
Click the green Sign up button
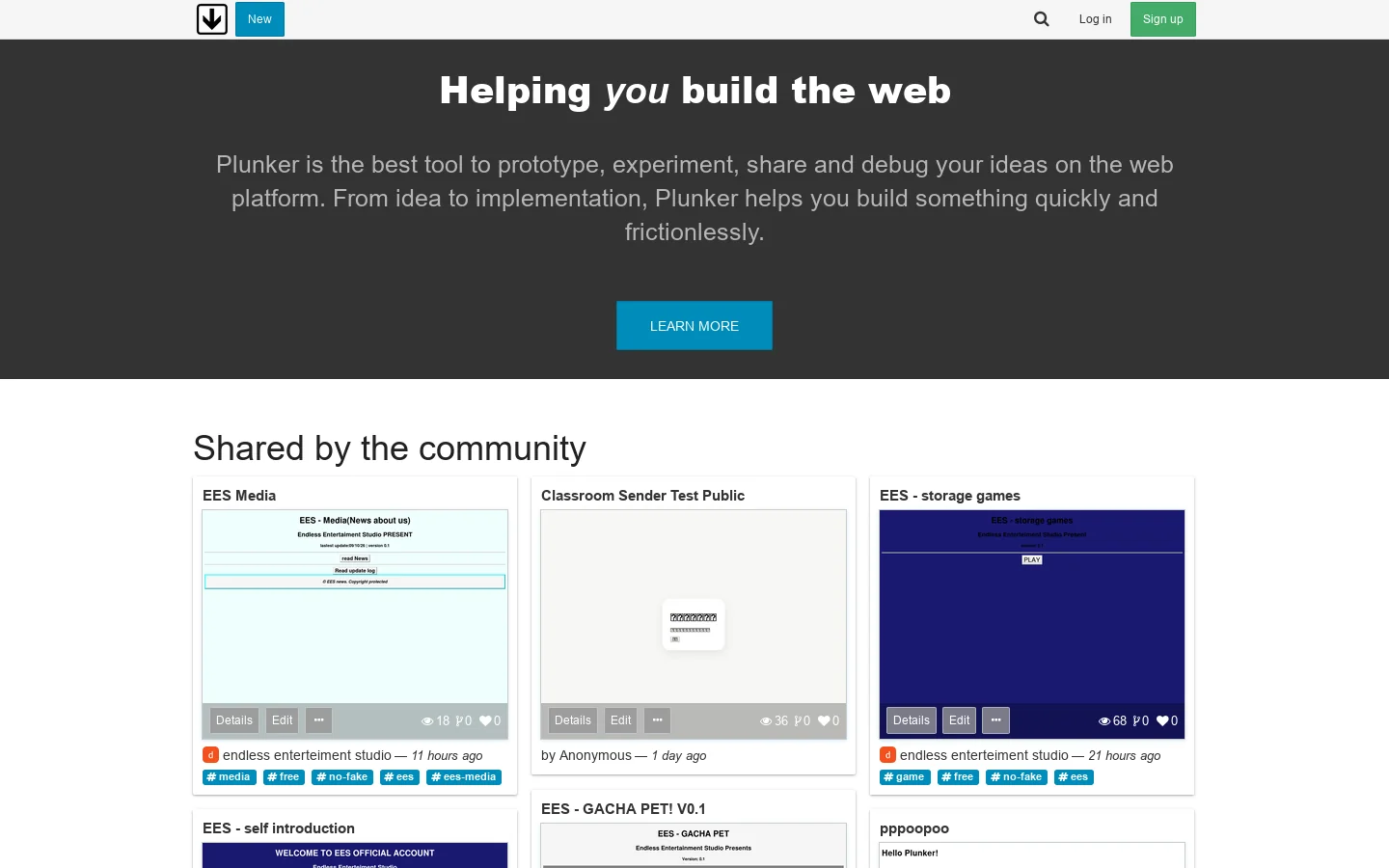coord(1163,19)
